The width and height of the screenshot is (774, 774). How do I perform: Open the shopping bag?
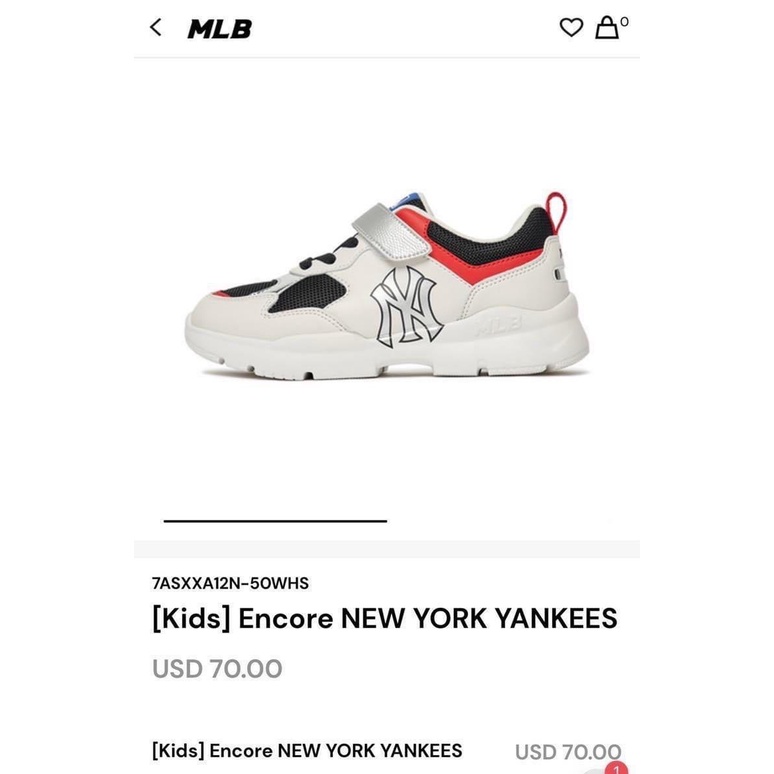click(607, 28)
